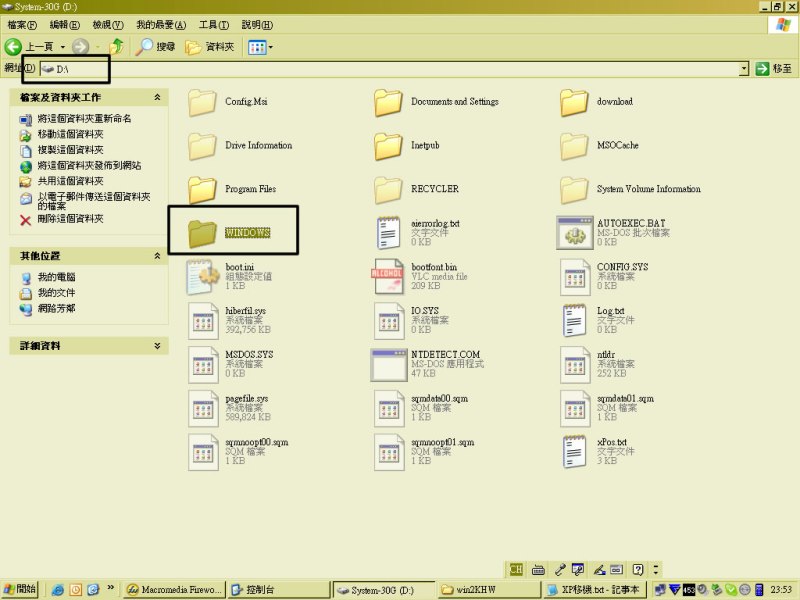The width and height of the screenshot is (800, 600).
Task: Select the CONFIG.SYS file icon
Action: pyautogui.click(x=574, y=278)
